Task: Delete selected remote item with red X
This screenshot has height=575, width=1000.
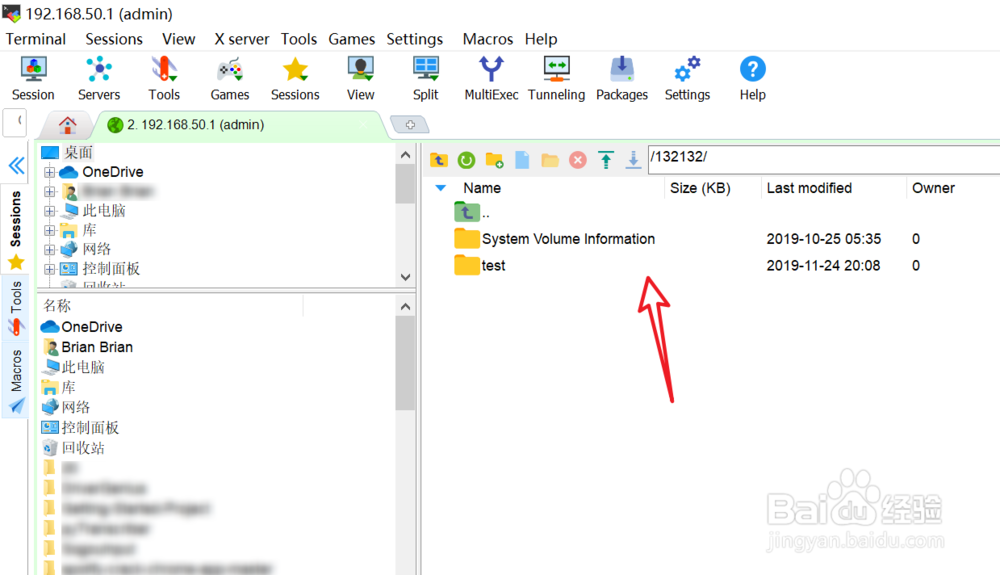Action: tap(578, 159)
